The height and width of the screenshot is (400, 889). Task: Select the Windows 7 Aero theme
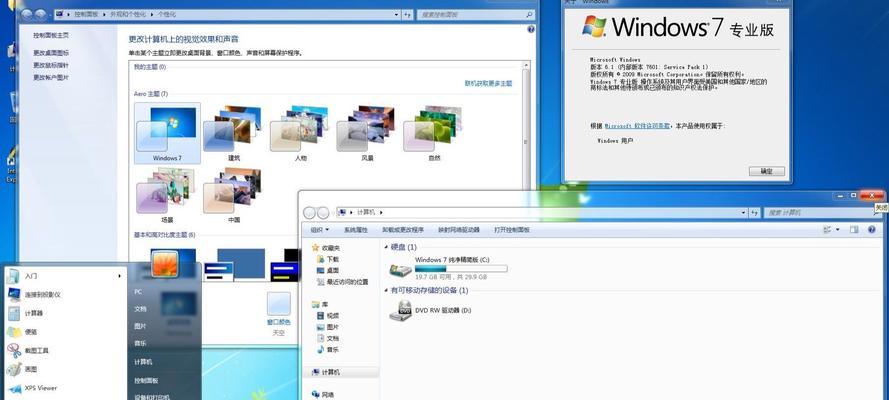point(167,134)
